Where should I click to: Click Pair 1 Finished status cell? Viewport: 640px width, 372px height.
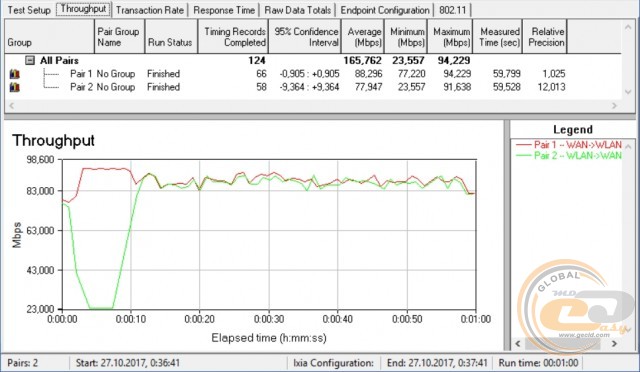[163, 74]
